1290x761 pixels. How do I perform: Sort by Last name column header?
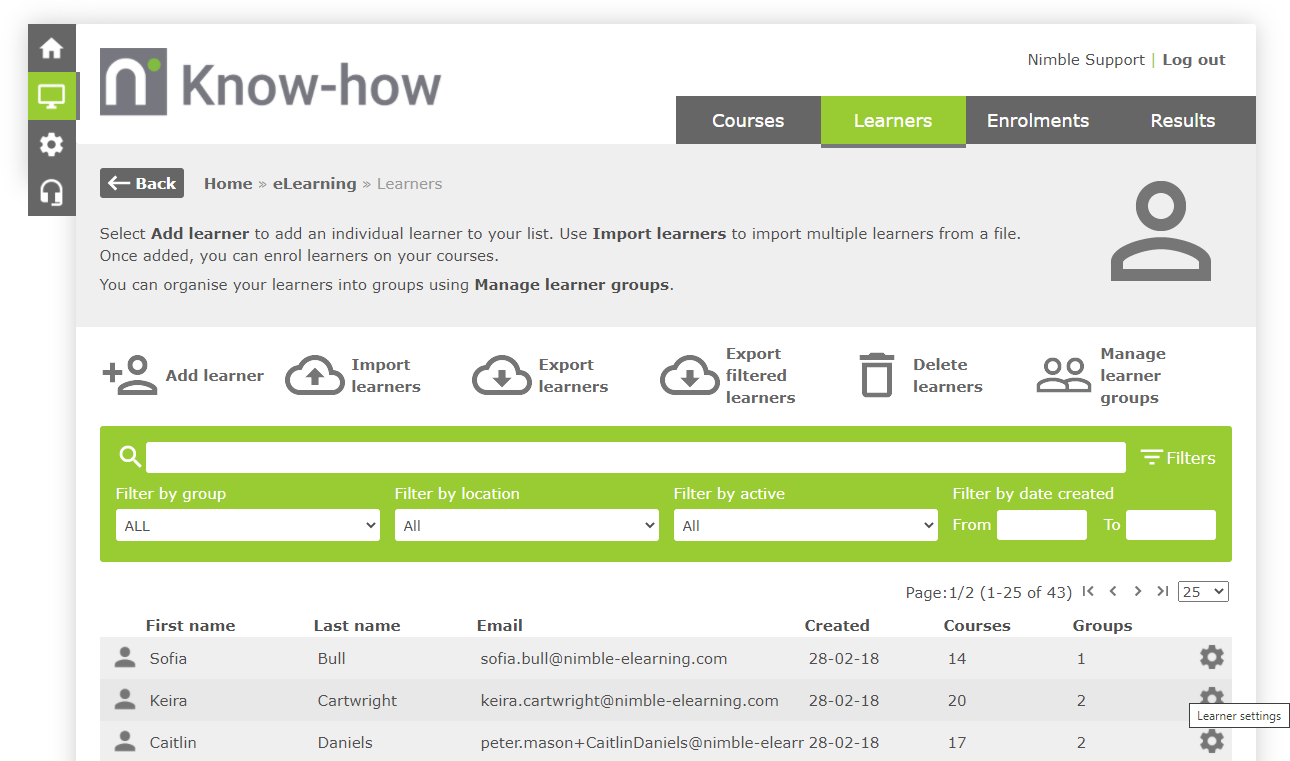[357, 626]
